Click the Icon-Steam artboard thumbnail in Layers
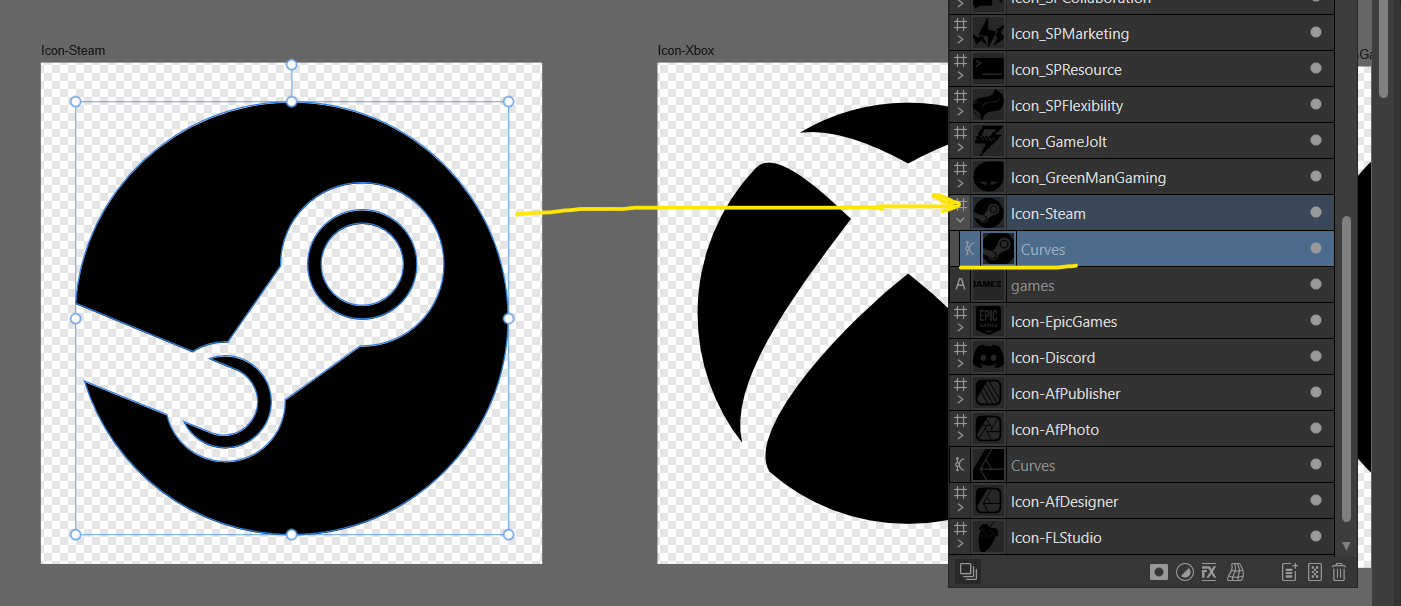 click(988, 213)
